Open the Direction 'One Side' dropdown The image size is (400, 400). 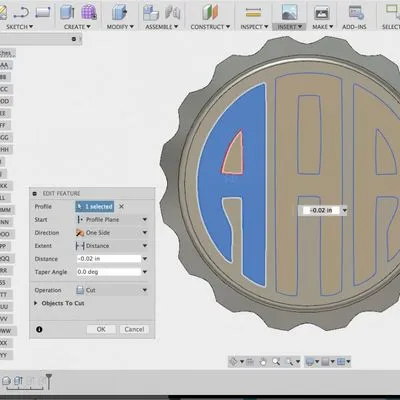[112, 233]
